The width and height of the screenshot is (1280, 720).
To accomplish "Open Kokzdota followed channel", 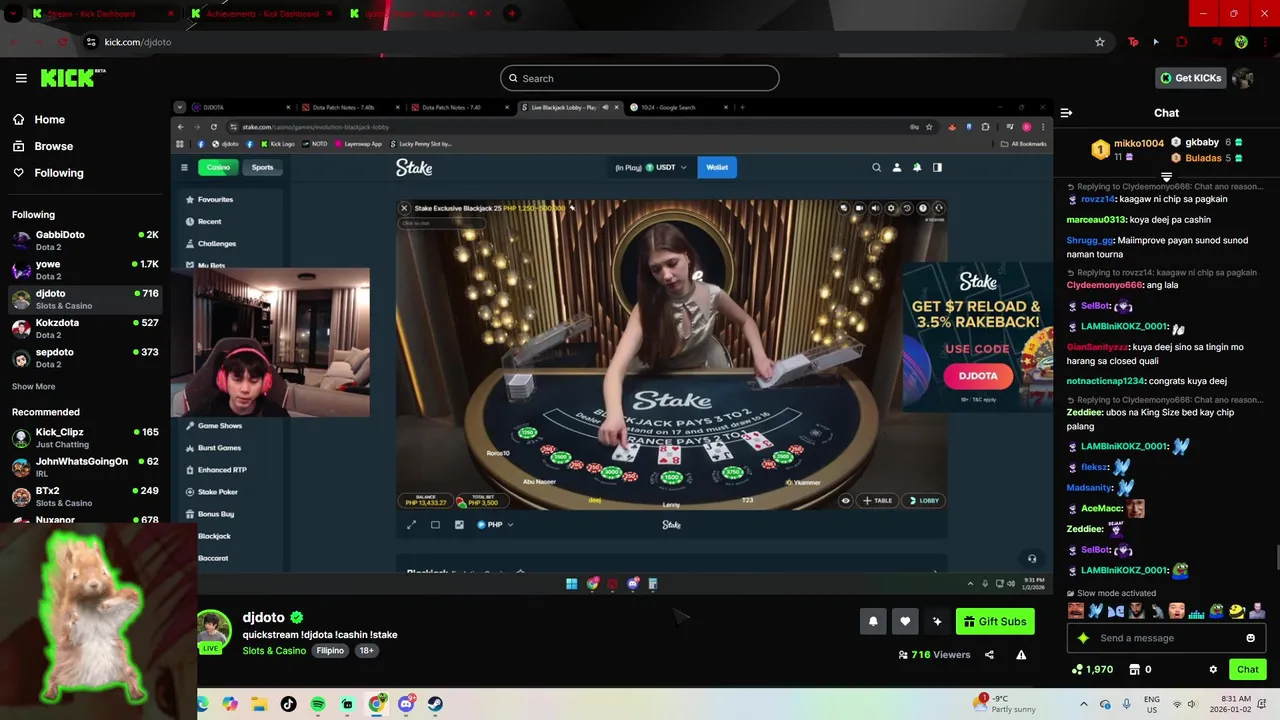I will click(x=85, y=328).
